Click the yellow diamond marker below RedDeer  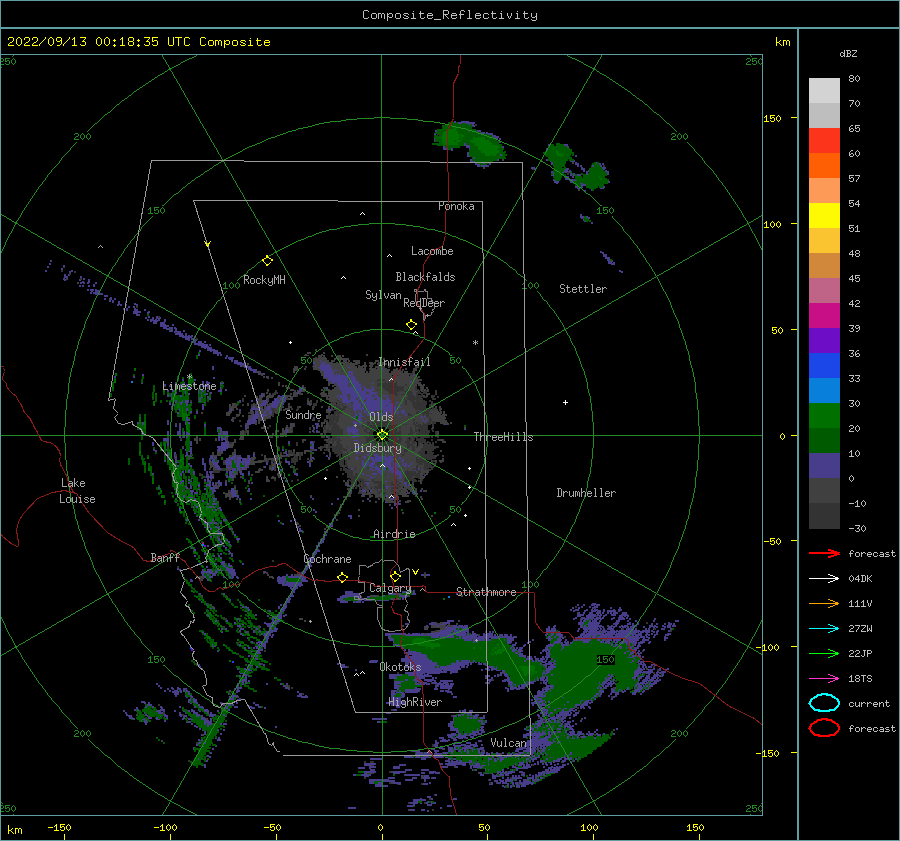[x=411, y=325]
